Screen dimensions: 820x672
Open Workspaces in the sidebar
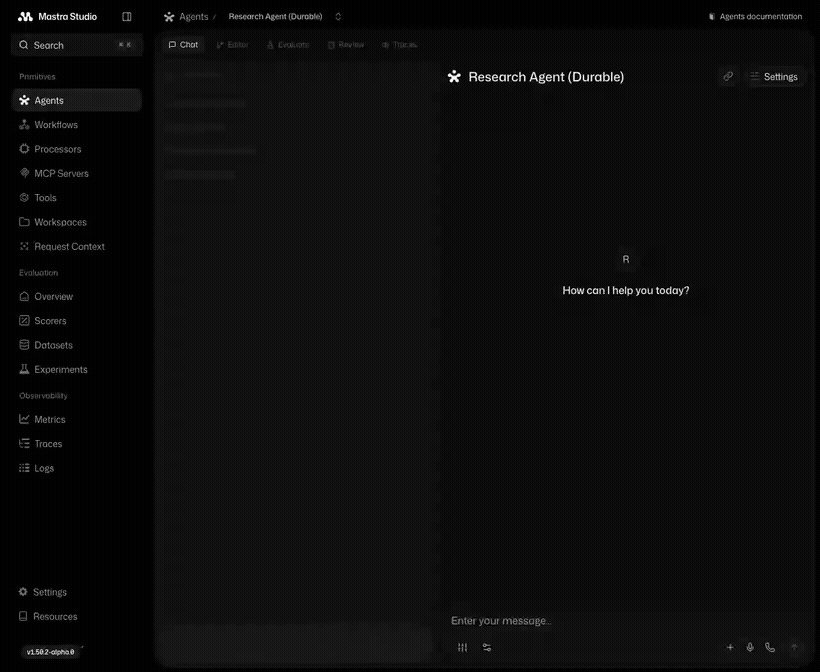[x=77, y=222]
